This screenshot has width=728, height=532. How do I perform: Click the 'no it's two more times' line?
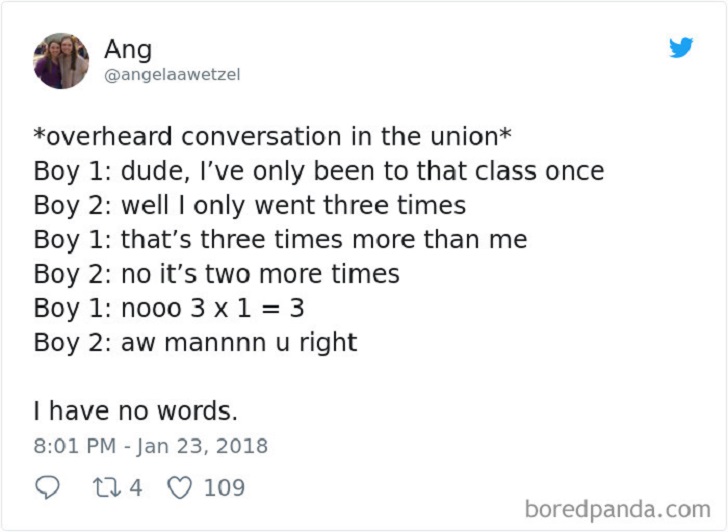pyautogui.click(x=217, y=274)
